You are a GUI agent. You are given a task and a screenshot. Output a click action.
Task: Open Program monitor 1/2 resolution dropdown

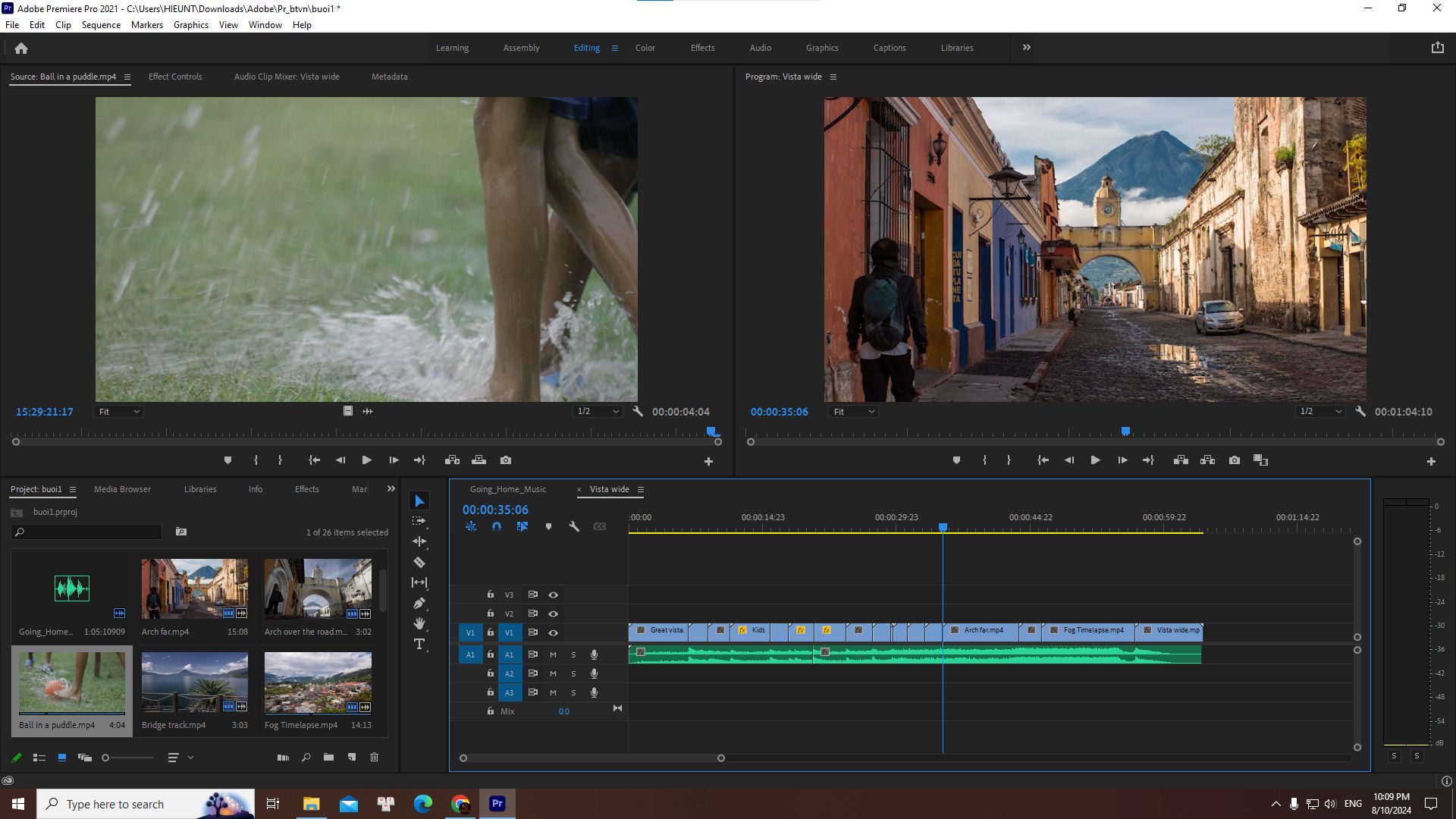1321,411
